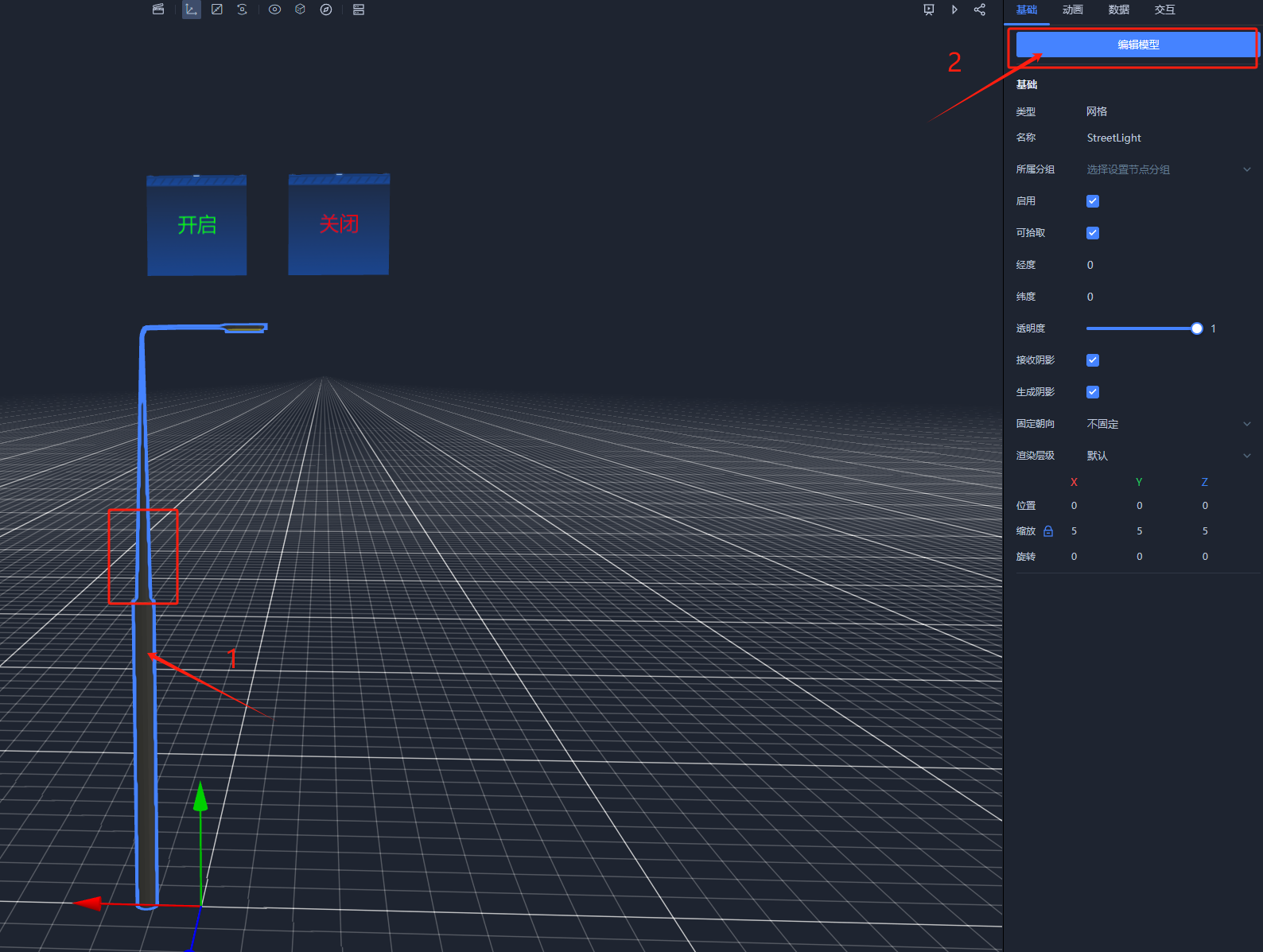
Task: Click the play triangle icon
Action: coord(954,10)
